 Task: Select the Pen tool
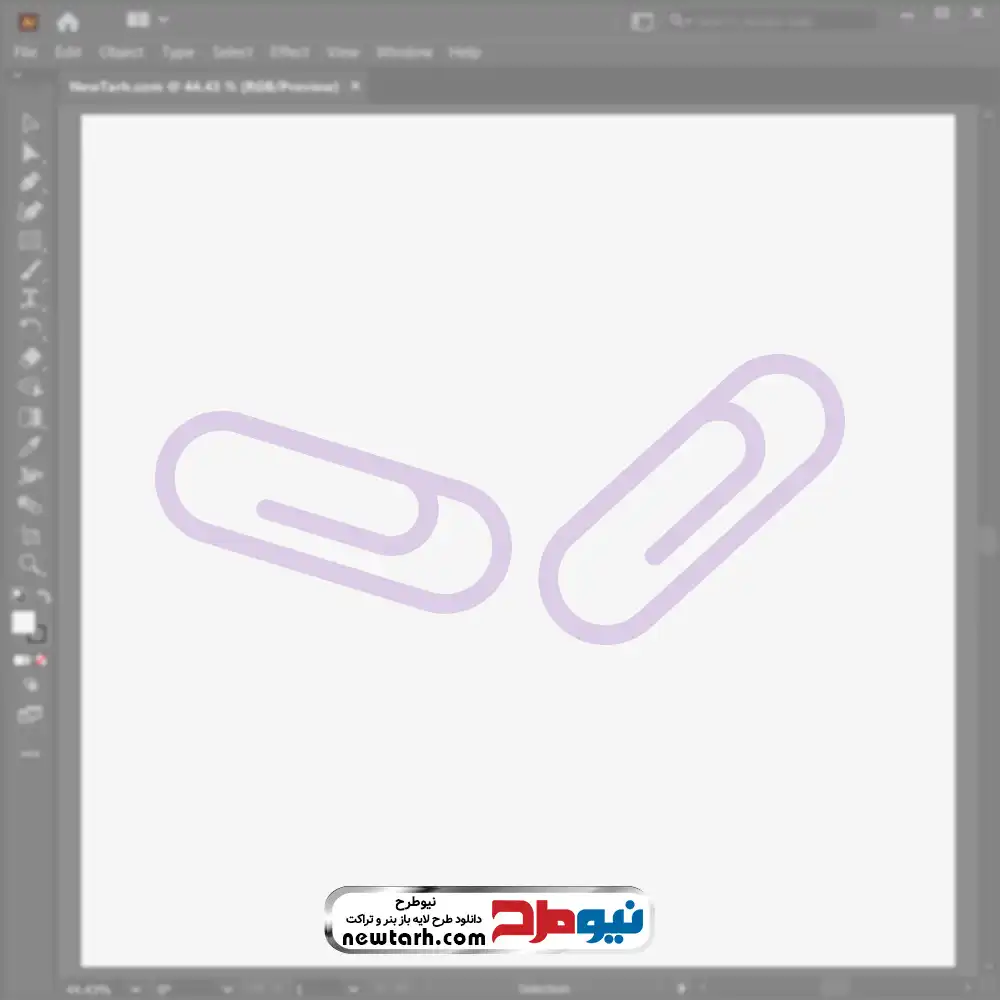tap(30, 182)
